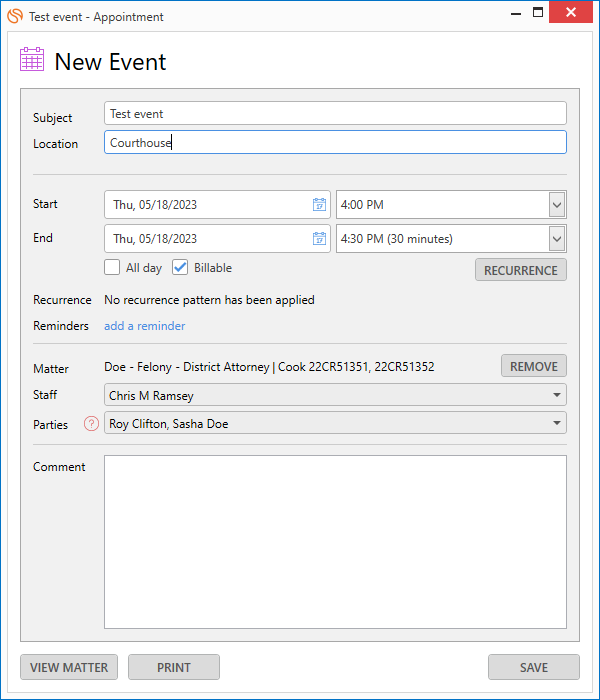The width and height of the screenshot is (600, 700).
Task: Minimize the appointment window
Action: coord(516,14)
